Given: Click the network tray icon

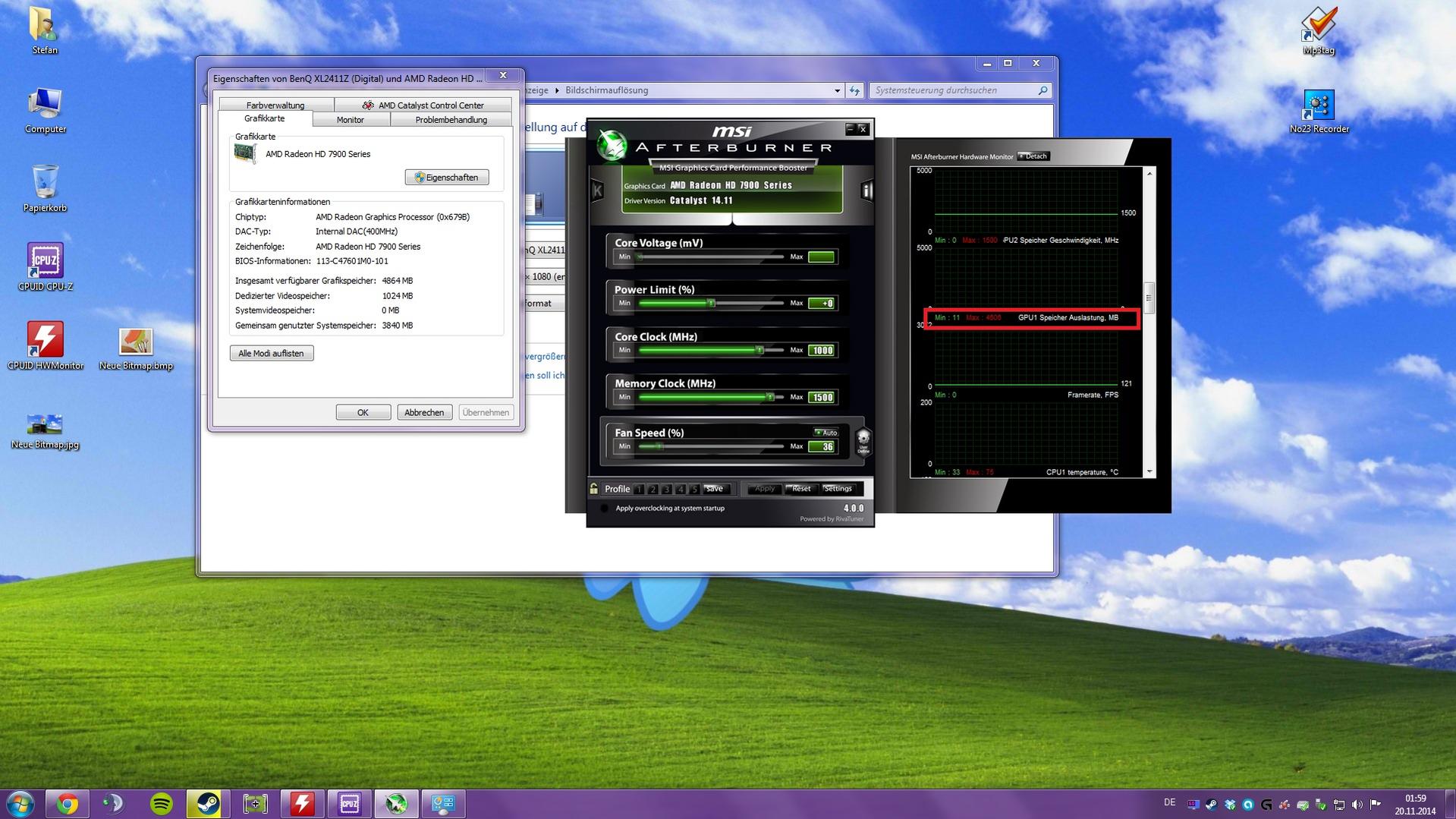Looking at the screenshot, I should pos(1338,804).
